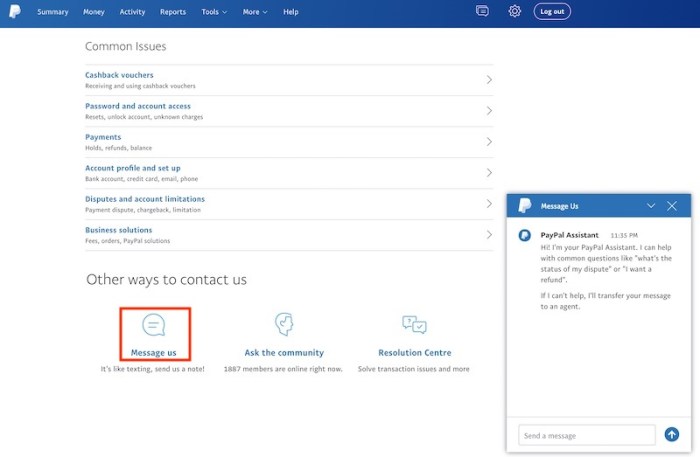The width and height of the screenshot is (700, 457).
Task: Click the Ask the community link text
Action: tap(284, 353)
